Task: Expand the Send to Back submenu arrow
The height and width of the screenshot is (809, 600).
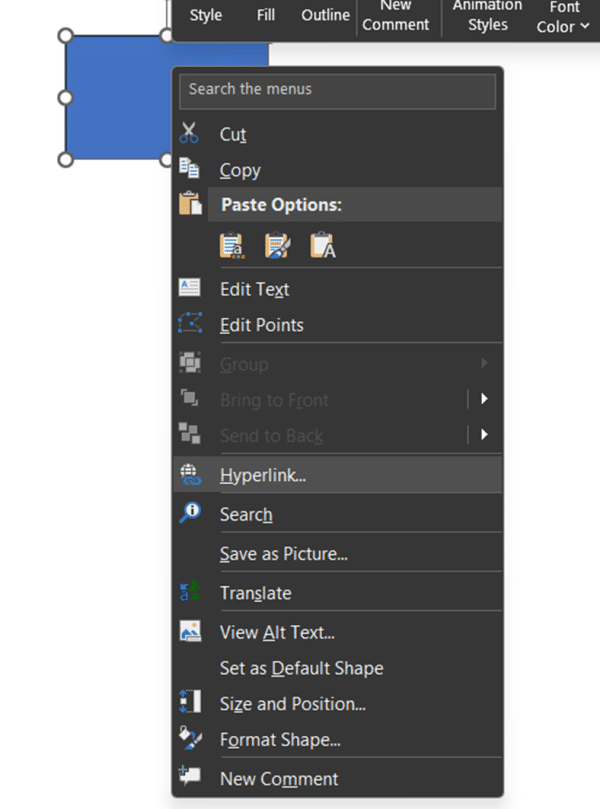Action: 484,435
